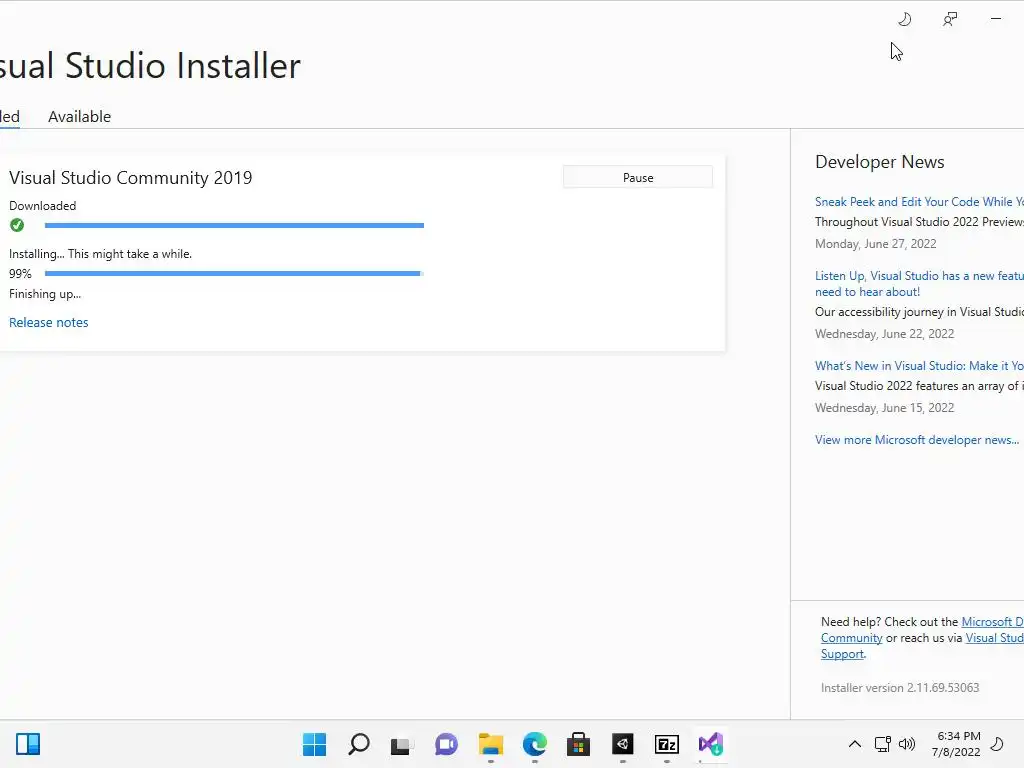
Task: Open the volume speaker tray icon
Action: 906,744
